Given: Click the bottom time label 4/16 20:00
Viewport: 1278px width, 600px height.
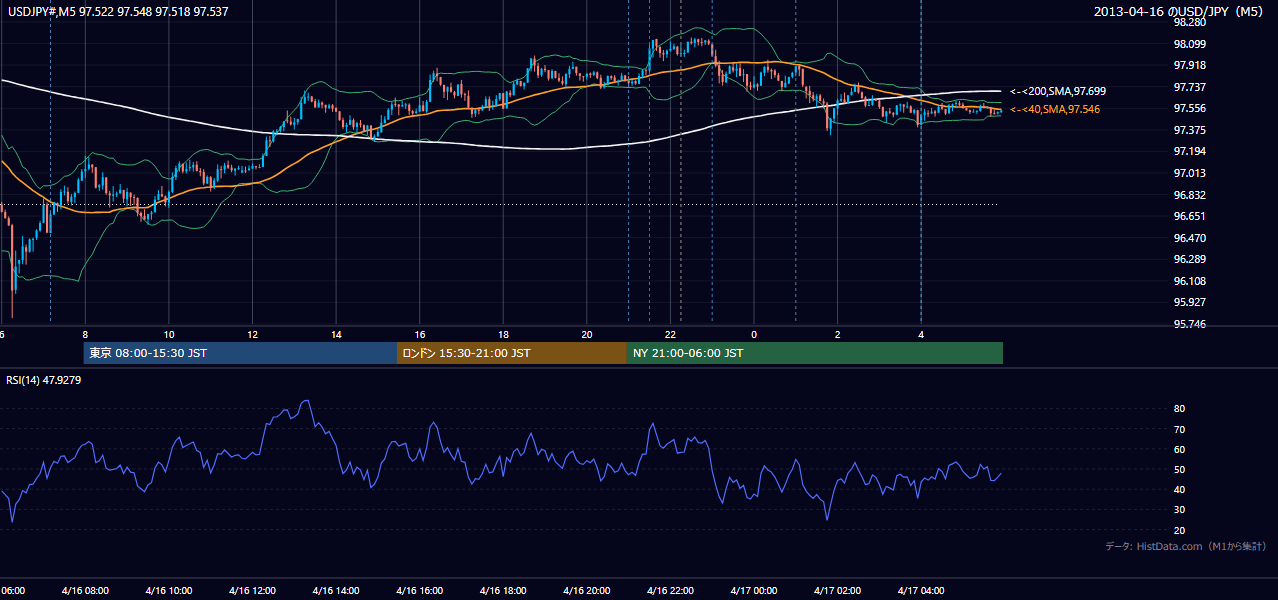Looking at the screenshot, I should click(586, 591).
